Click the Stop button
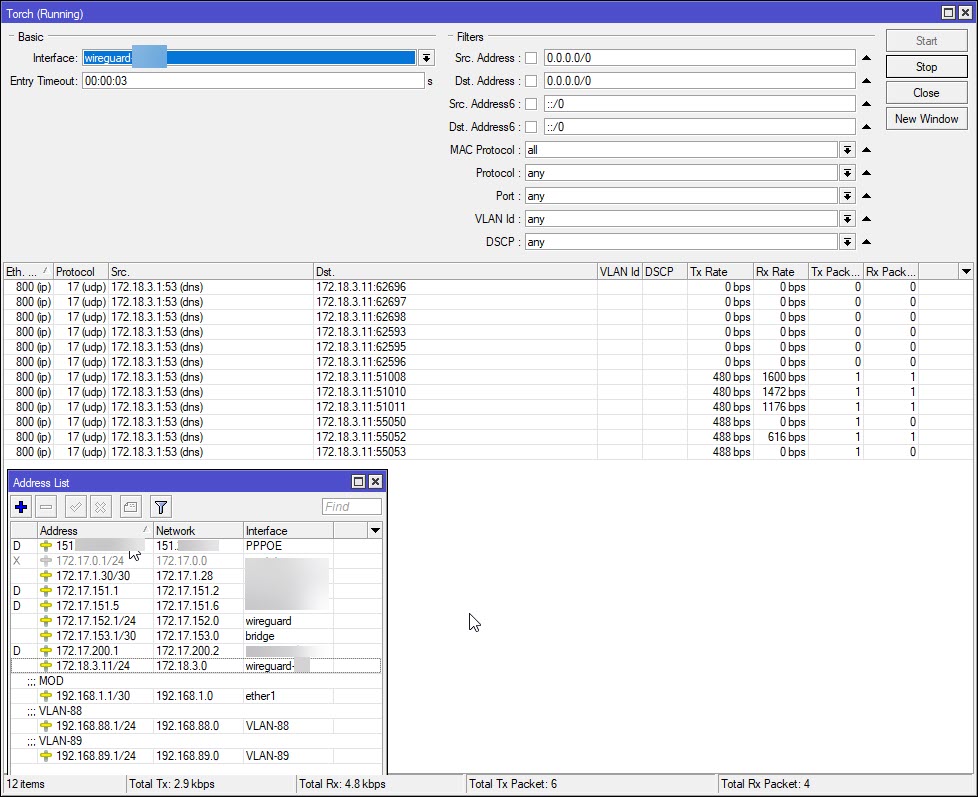The height and width of the screenshot is (797, 978). [926, 67]
